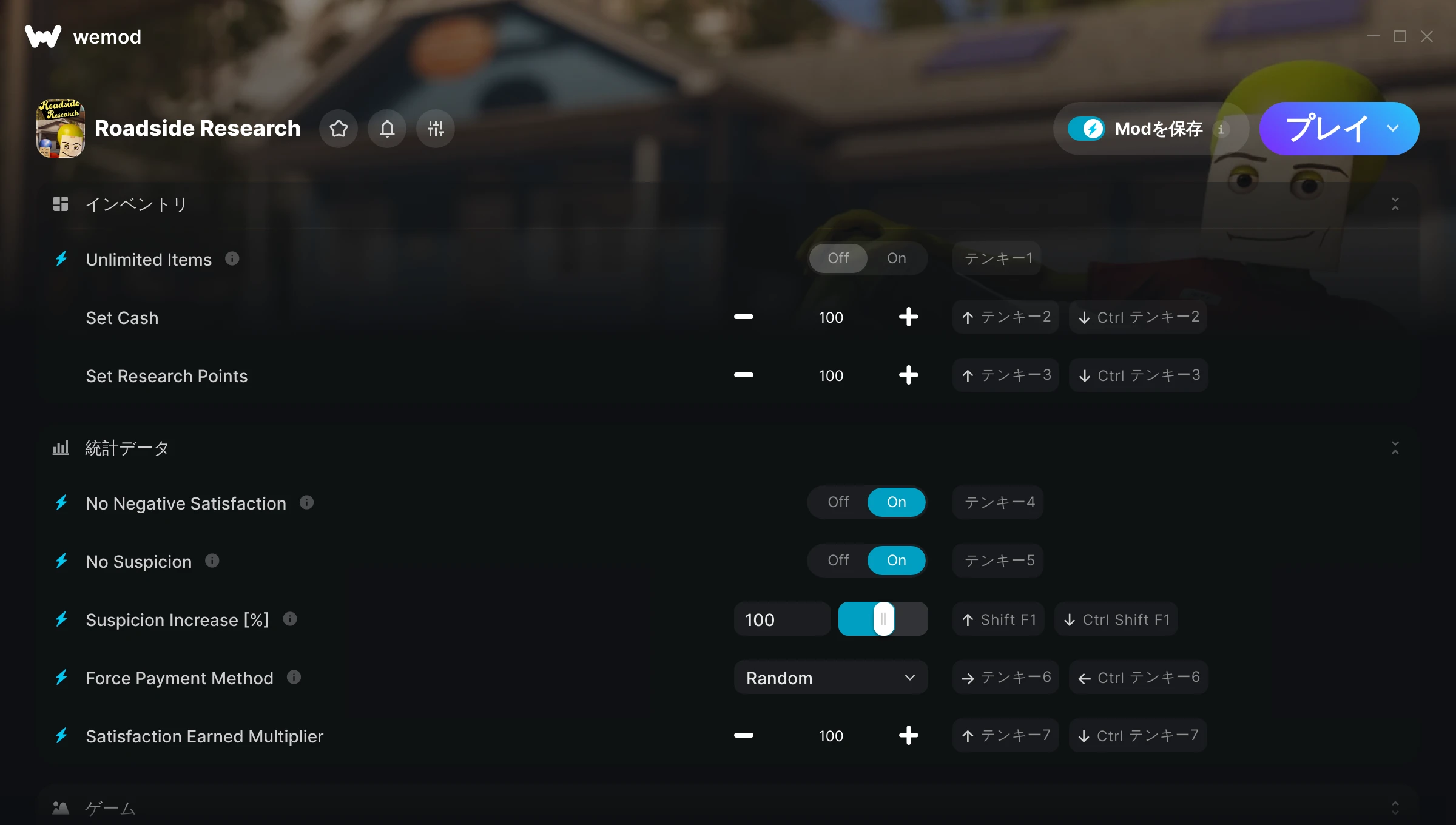Click the Set Cash plus icon

tap(908, 317)
